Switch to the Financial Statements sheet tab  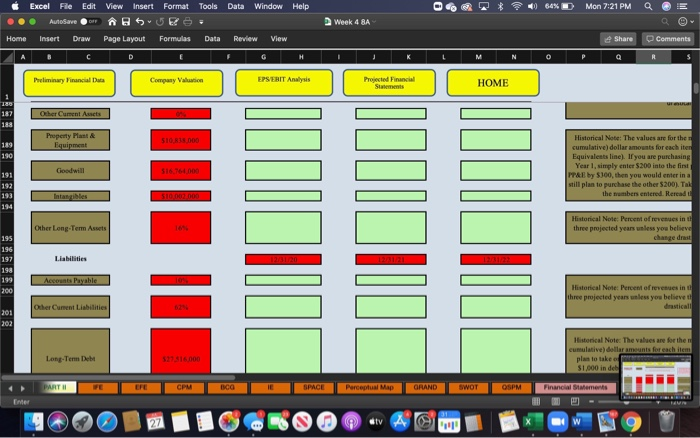pyautogui.click(x=575, y=388)
